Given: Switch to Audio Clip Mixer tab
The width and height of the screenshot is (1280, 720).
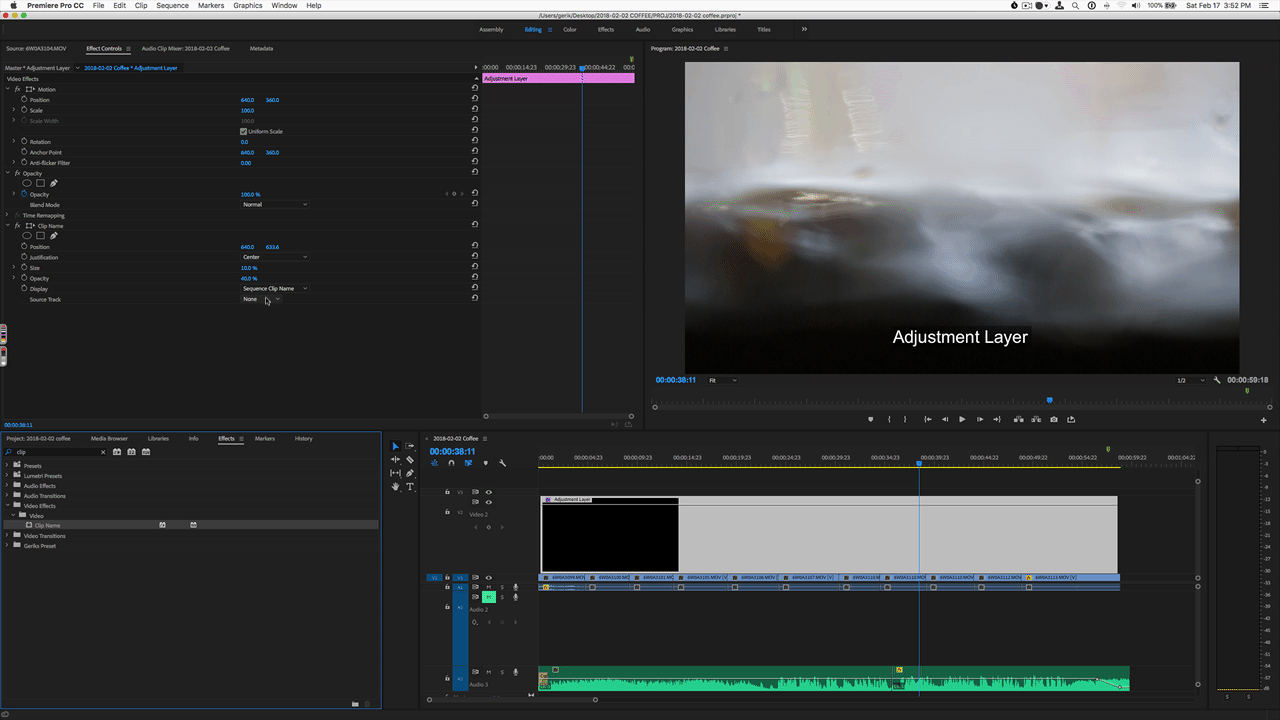Looking at the screenshot, I should (185, 48).
